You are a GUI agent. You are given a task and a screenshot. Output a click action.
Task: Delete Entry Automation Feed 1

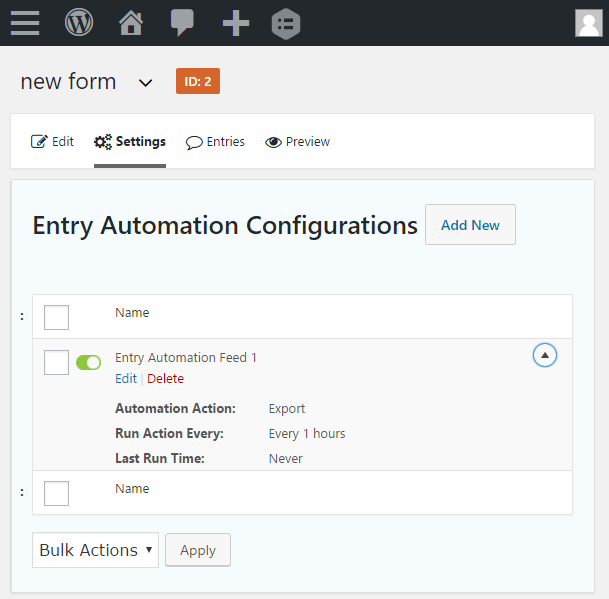[165, 378]
